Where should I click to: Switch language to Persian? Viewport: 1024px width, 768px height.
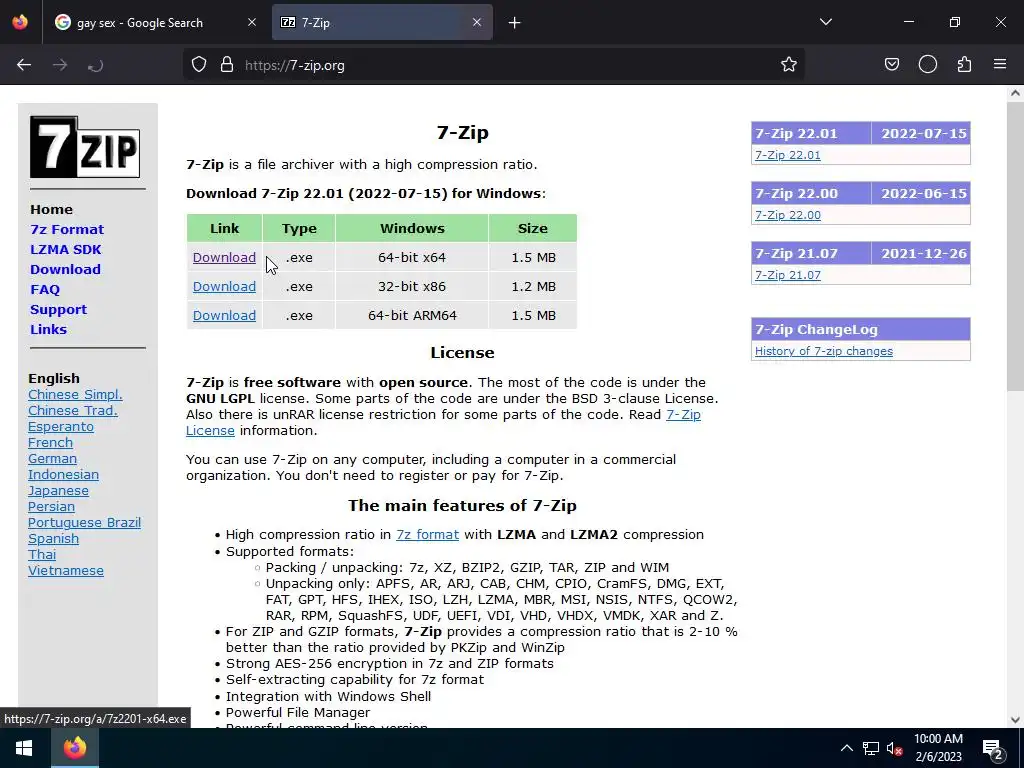click(x=51, y=506)
